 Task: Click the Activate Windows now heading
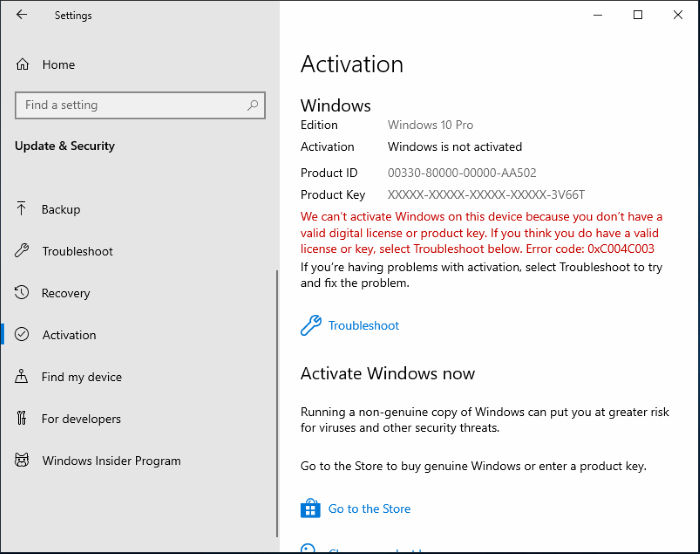tap(388, 373)
